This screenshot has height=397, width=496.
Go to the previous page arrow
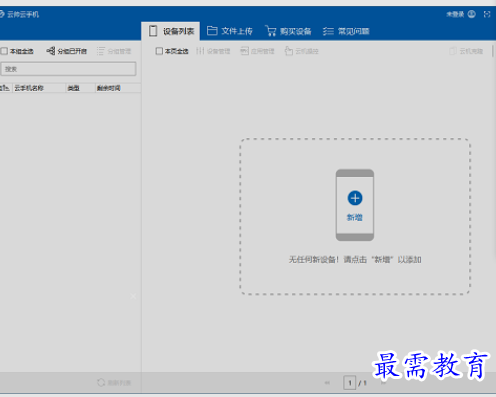pos(327,383)
